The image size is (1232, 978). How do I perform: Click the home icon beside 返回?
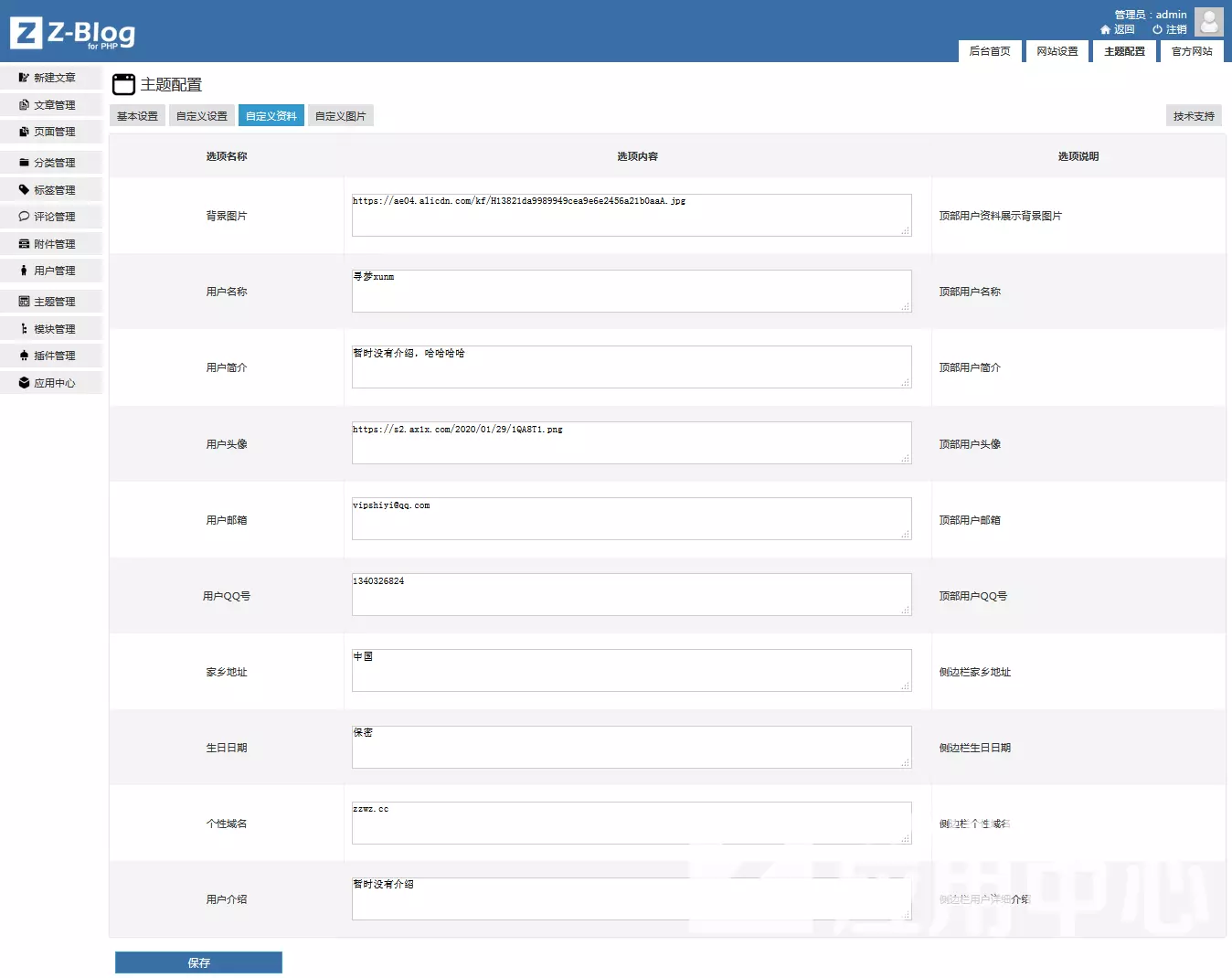tap(1105, 29)
